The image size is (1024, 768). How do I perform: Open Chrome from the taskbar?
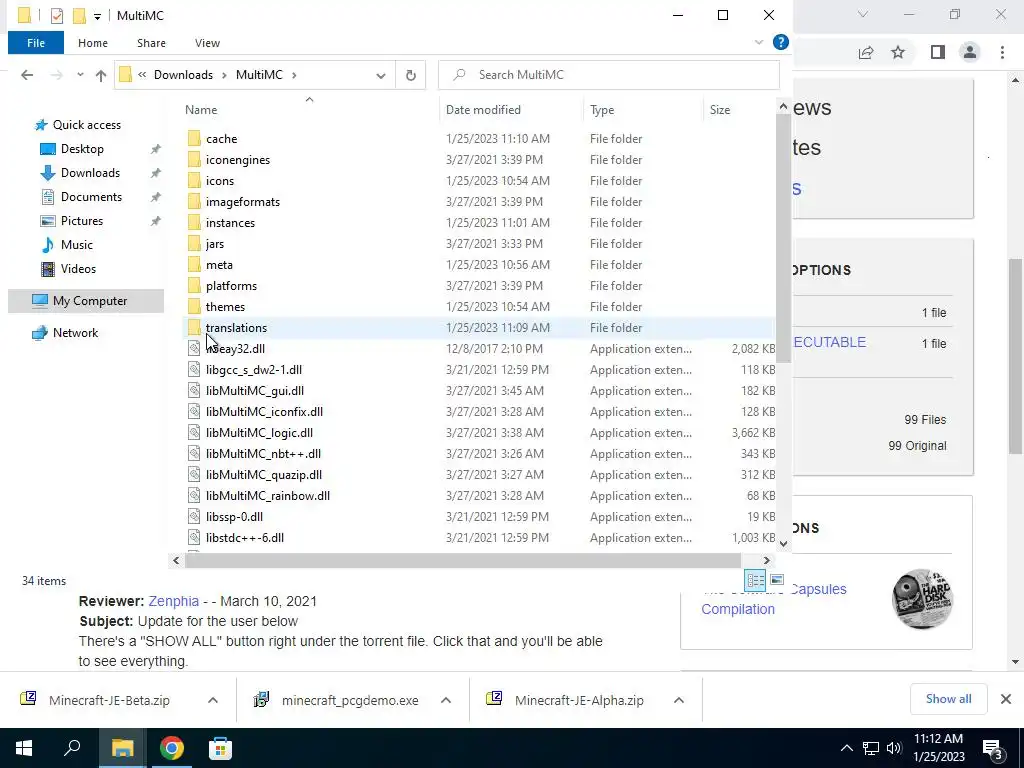coord(172,748)
